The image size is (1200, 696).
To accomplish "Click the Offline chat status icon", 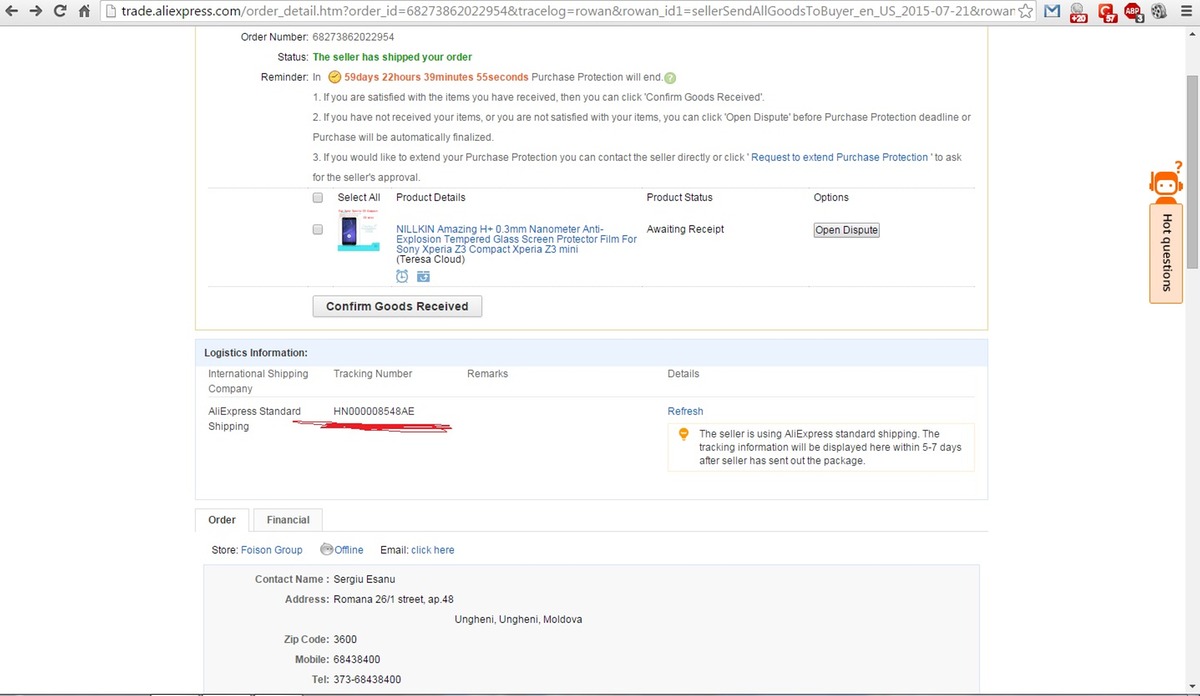I will (326, 549).
